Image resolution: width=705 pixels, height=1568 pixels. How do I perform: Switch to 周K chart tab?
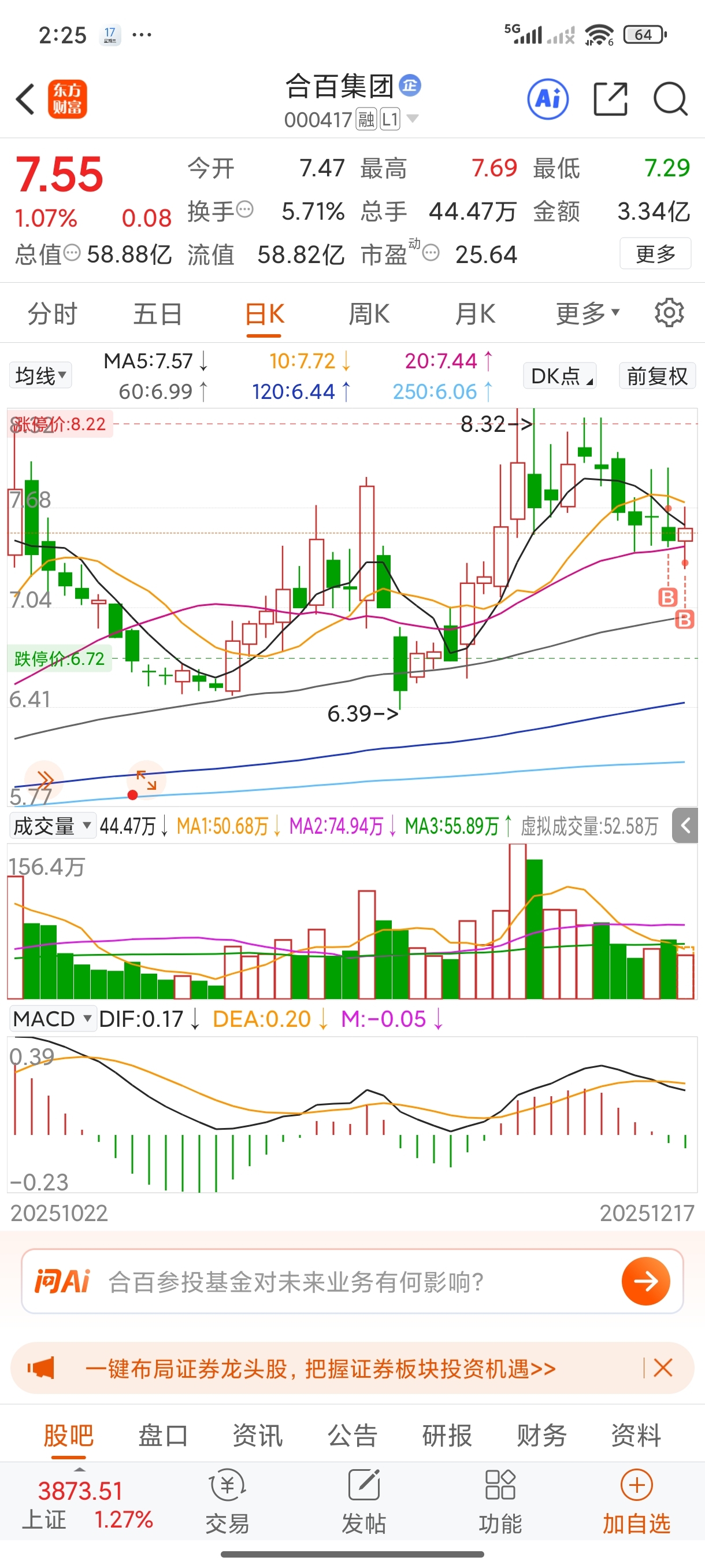pos(369,313)
